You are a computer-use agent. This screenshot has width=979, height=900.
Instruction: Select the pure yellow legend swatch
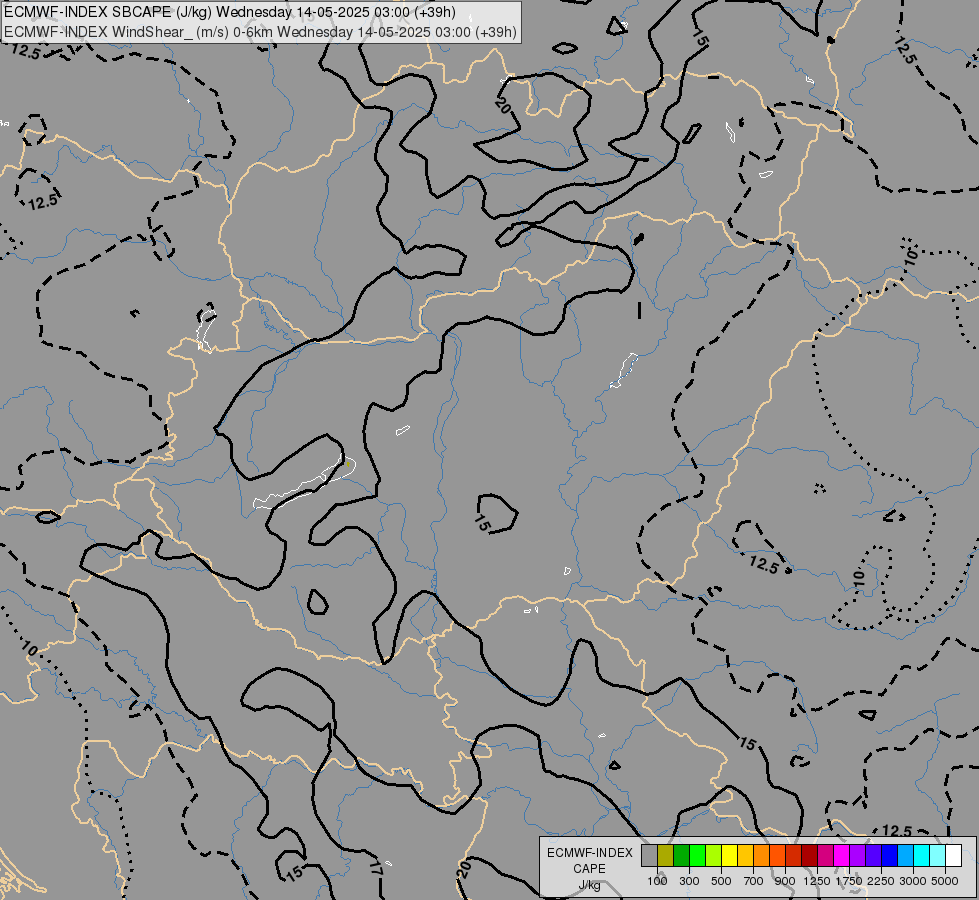click(729, 856)
